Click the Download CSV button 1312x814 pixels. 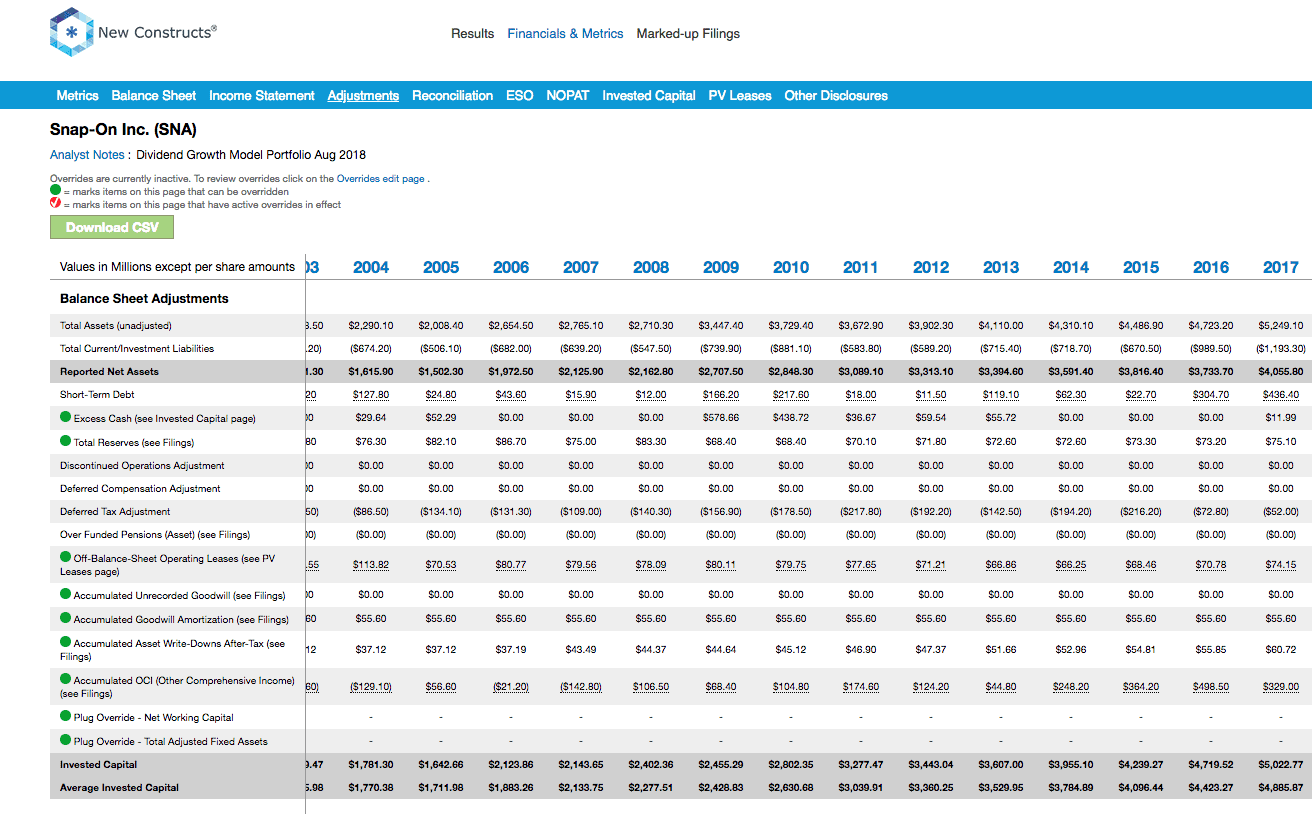pyautogui.click(x=112, y=227)
